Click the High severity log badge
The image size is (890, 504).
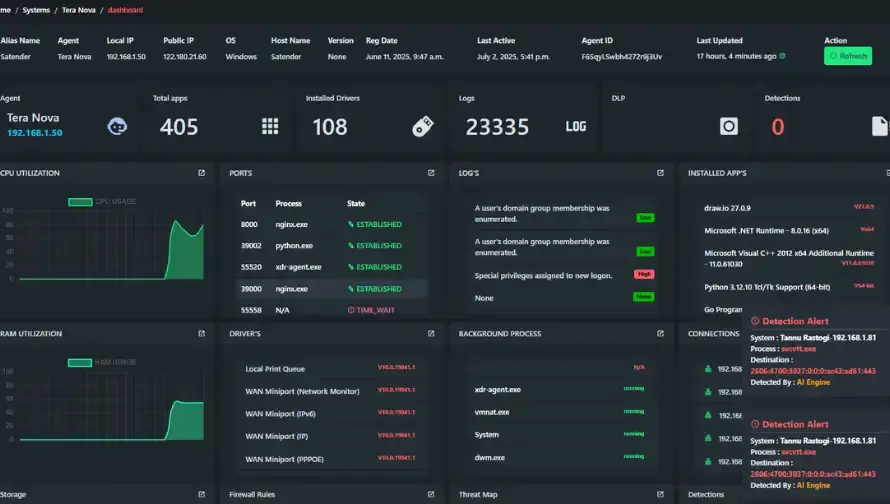[x=644, y=274]
